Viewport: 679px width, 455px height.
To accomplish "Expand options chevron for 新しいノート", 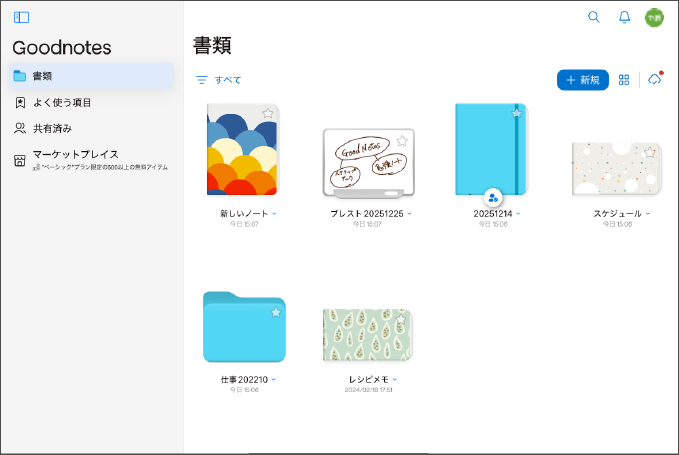I will [274, 213].
